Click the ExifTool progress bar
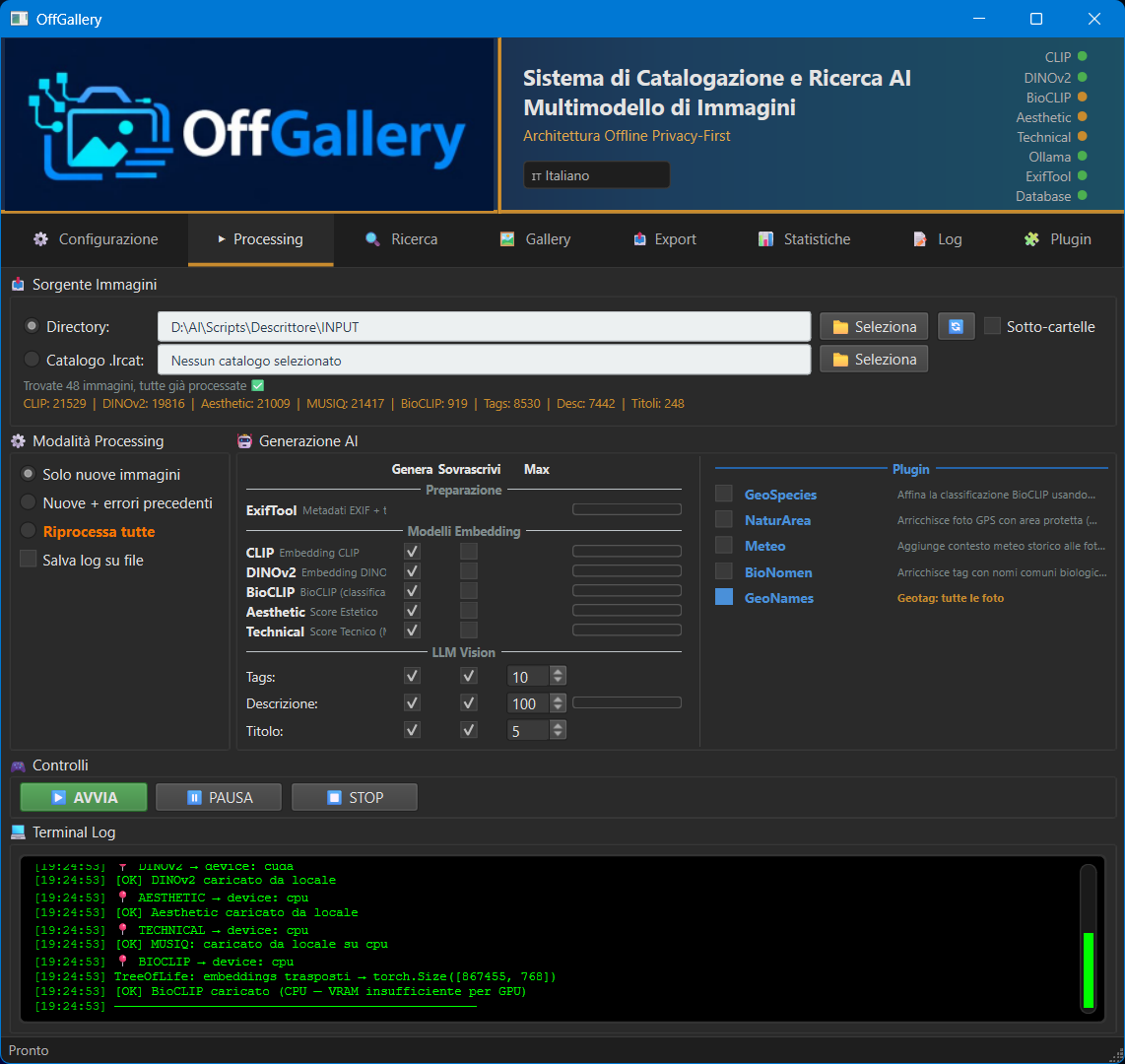Image resolution: width=1125 pixels, height=1064 pixels. click(628, 509)
